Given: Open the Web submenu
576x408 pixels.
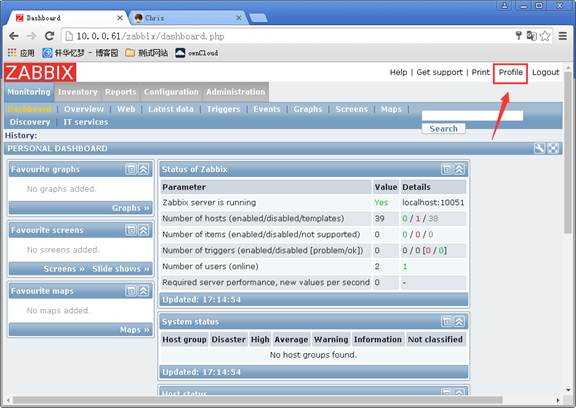Looking at the screenshot, I should 126,109.
